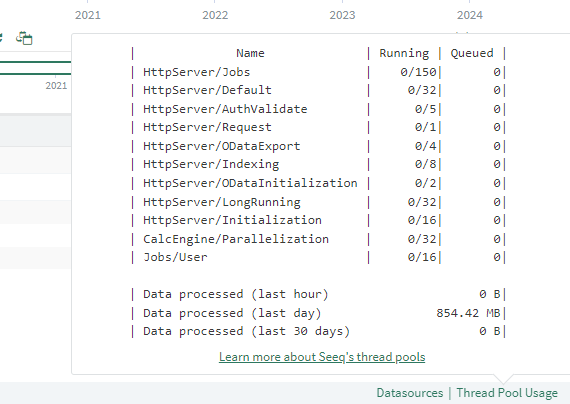Click the 854.42 MB data processed value
This screenshot has height=404, width=570.
coord(468,313)
